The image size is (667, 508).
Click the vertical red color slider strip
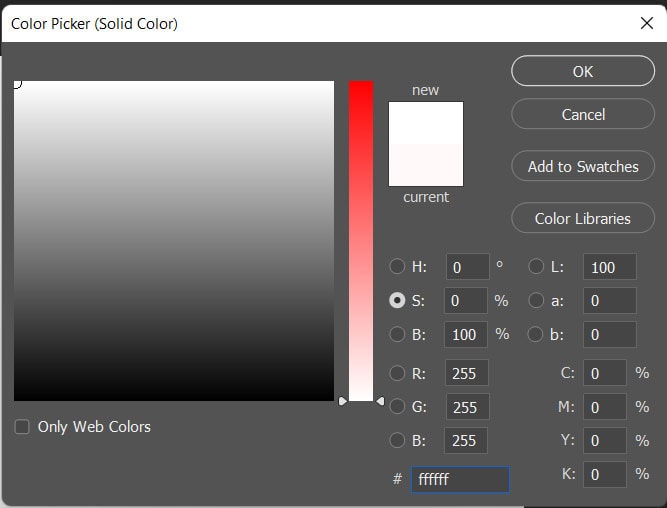(x=361, y=240)
